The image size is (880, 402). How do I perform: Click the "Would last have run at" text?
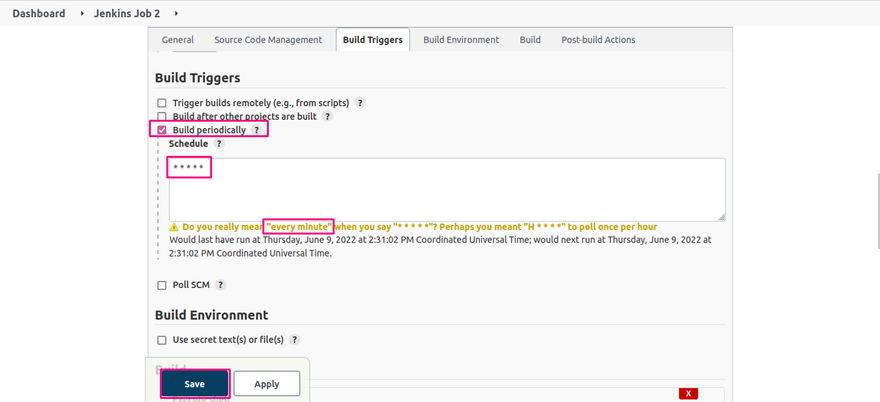pos(440,246)
